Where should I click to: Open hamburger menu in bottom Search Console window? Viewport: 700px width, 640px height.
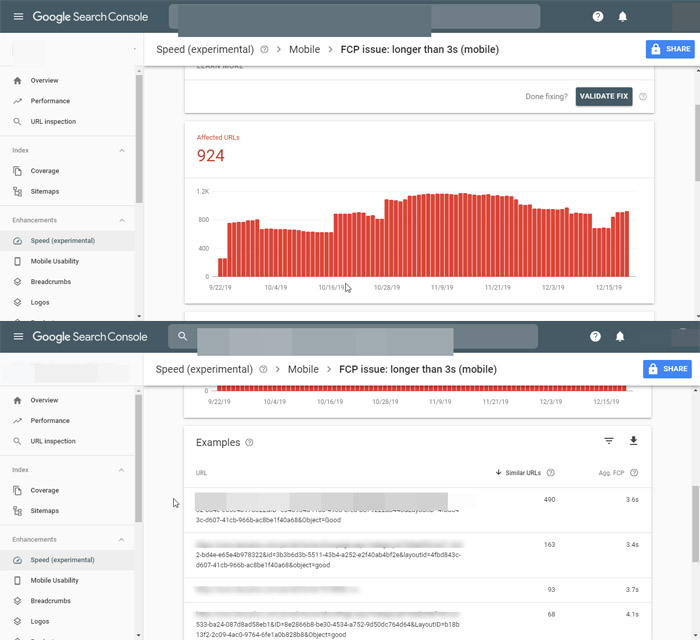18,337
